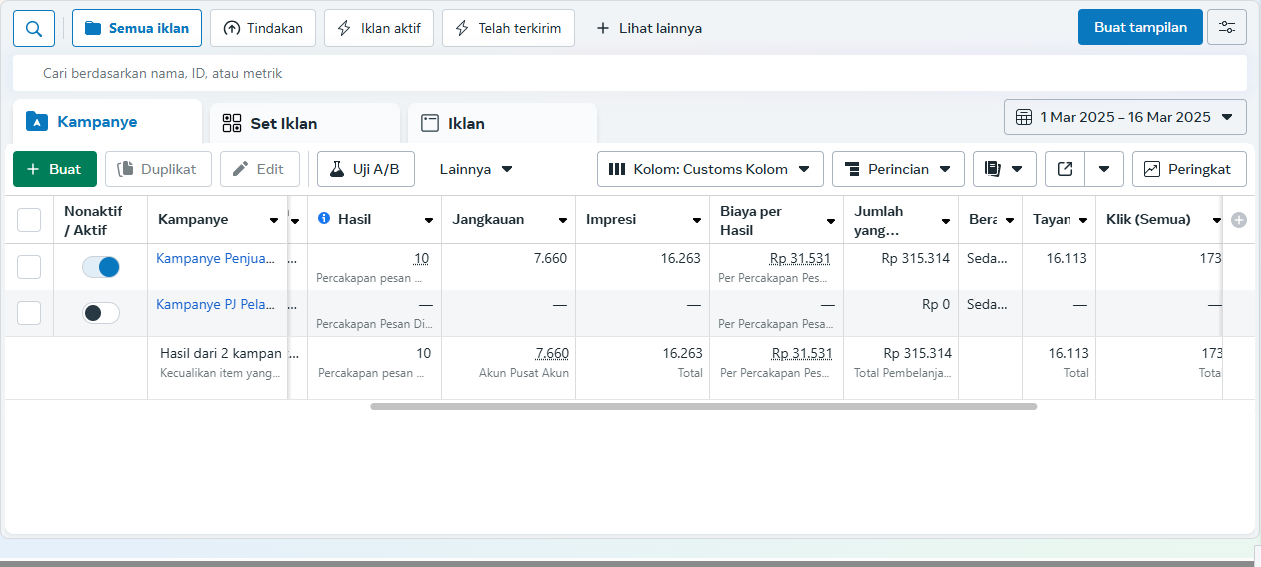The width and height of the screenshot is (1261, 567).
Task: Click the horizontal table scrollbar
Action: (703, 407)
